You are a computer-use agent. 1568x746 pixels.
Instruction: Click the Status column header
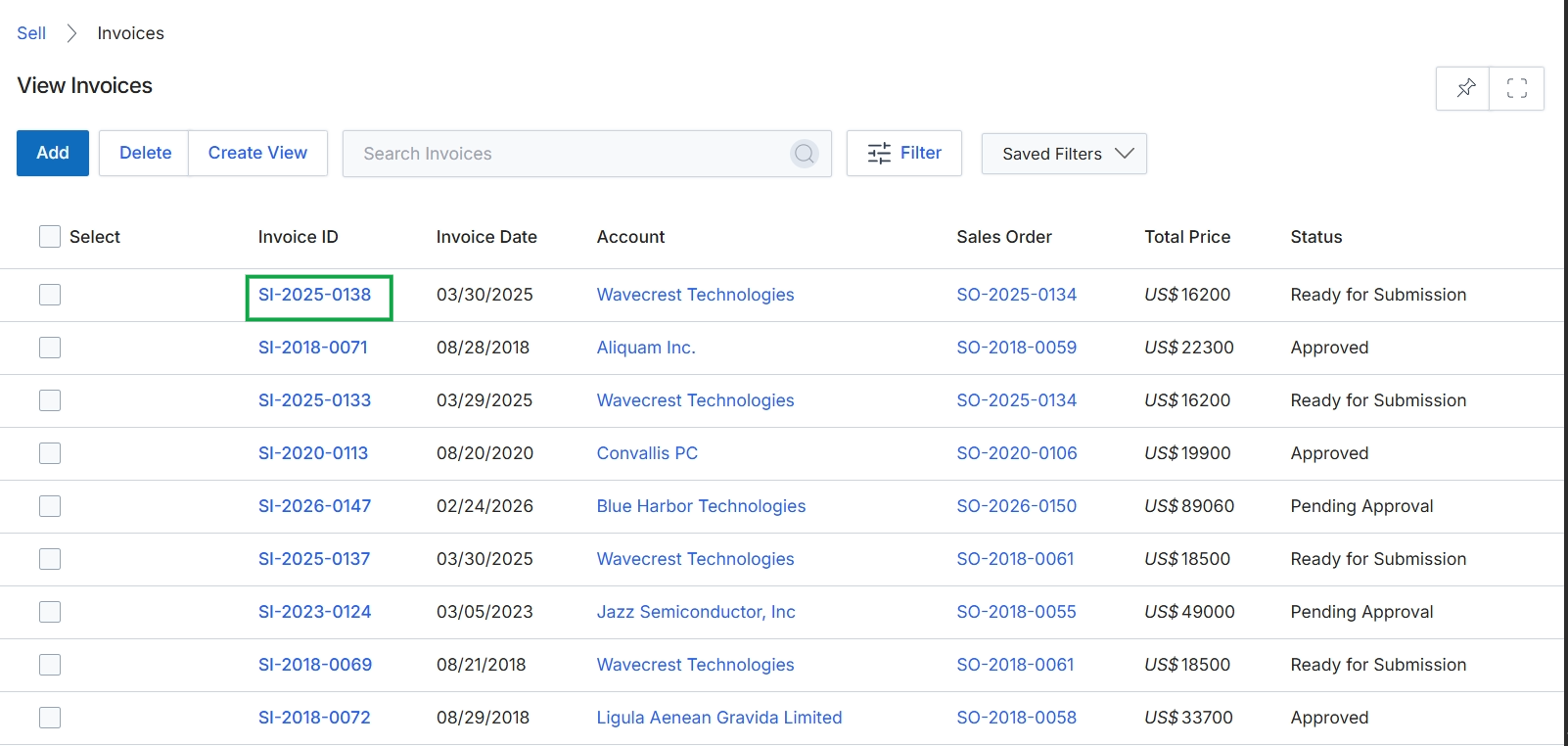pos(1316,237)
